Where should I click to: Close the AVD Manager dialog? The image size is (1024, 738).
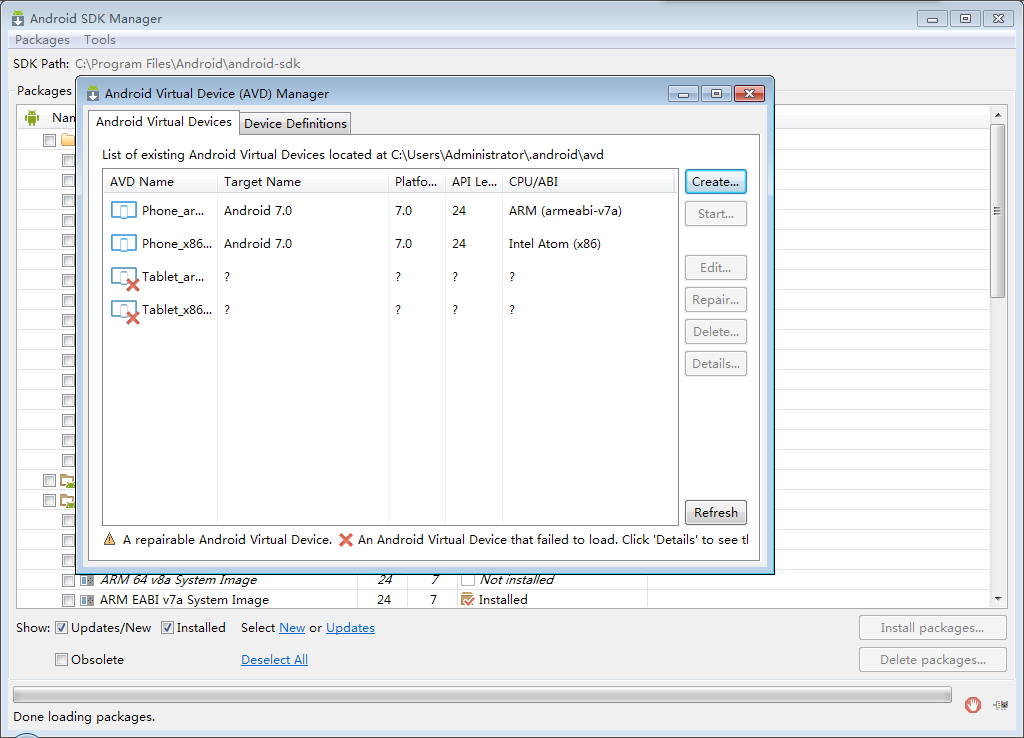pyautogui.click(x=750, y=94)
